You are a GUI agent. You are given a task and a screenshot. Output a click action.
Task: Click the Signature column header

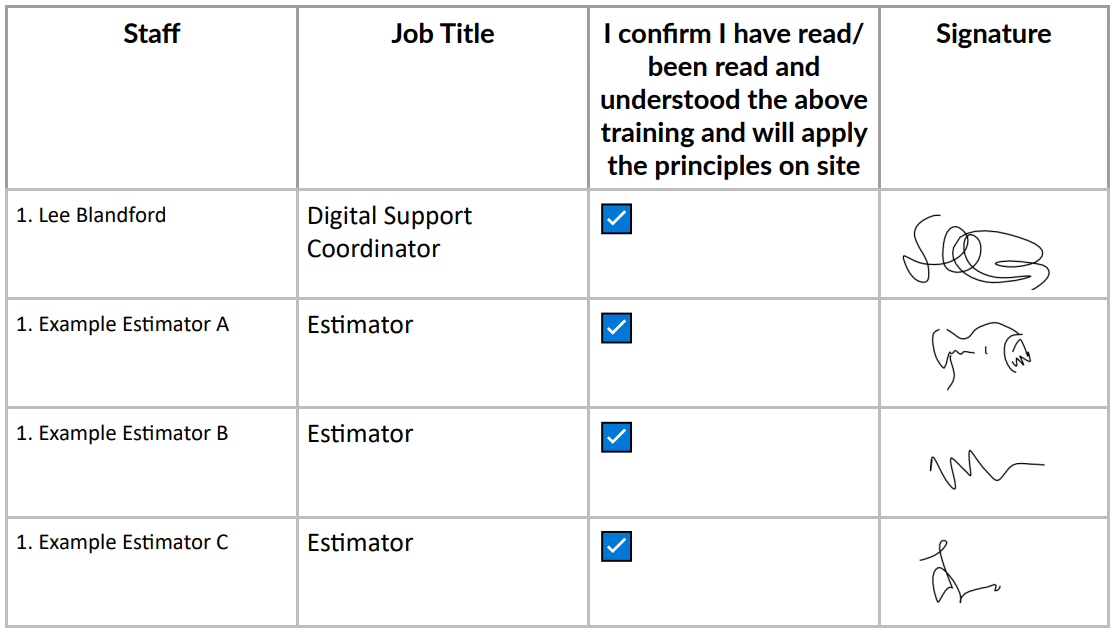[x=993, y=34]
